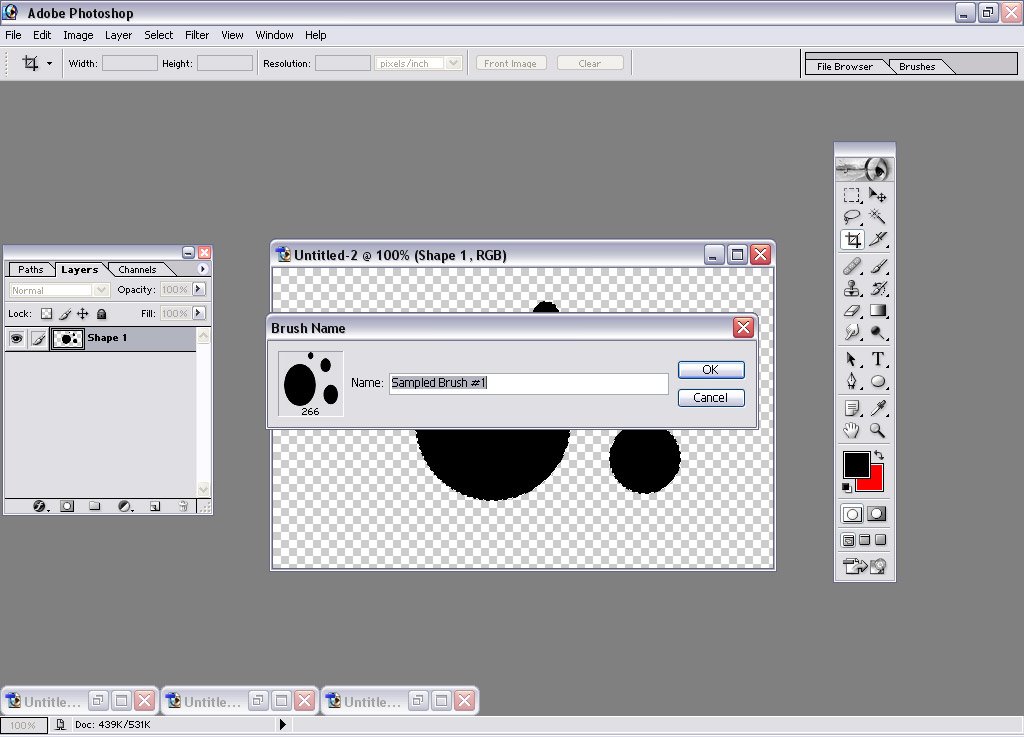The height and width of the screenshot is (737, 1024).
Task: Create new fill or adjustment layer
Action: 125,506
